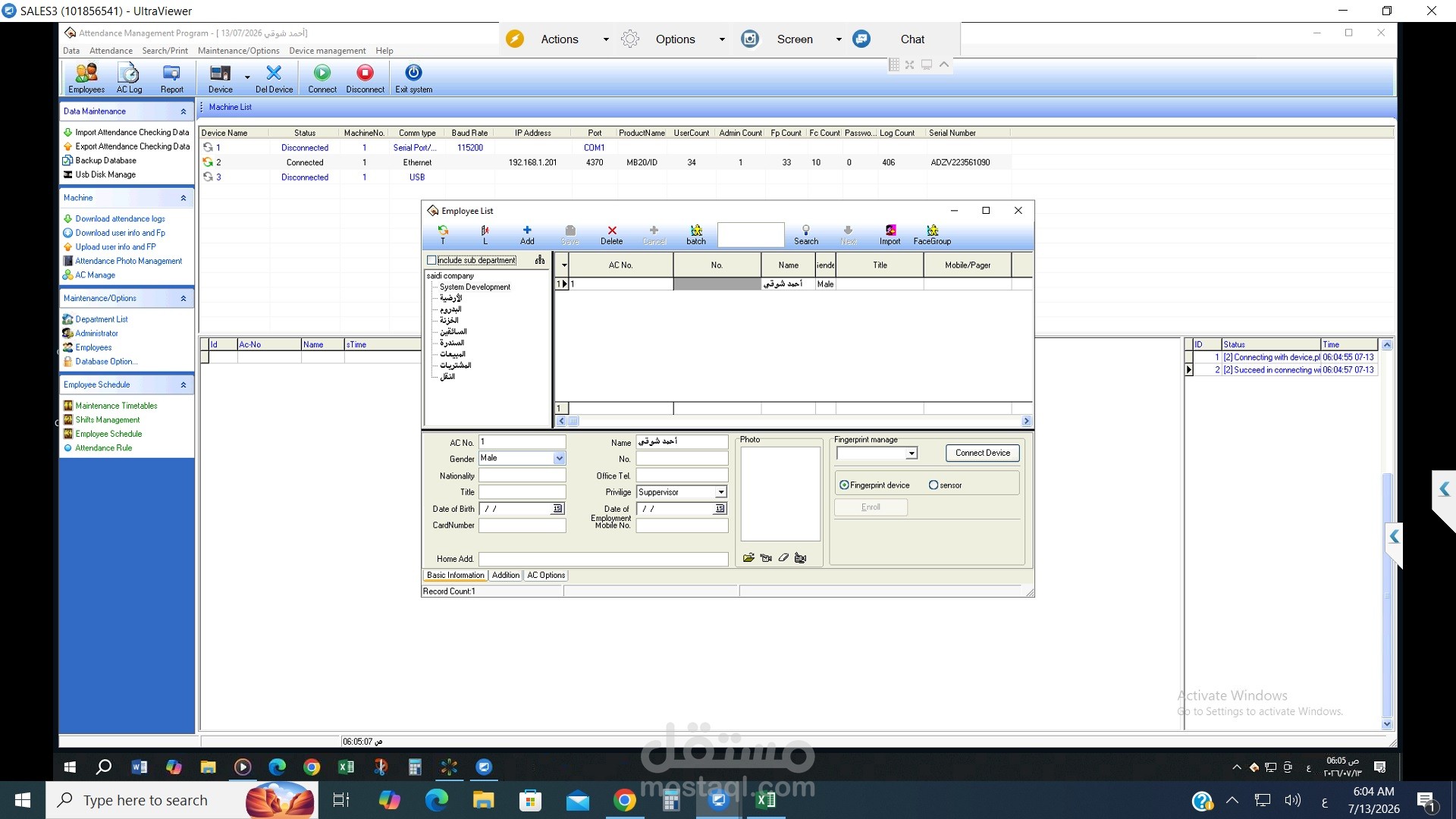Open the Gender dropdown
The width and height of the screenshot is (1456, 819).
tap(559, 458)
